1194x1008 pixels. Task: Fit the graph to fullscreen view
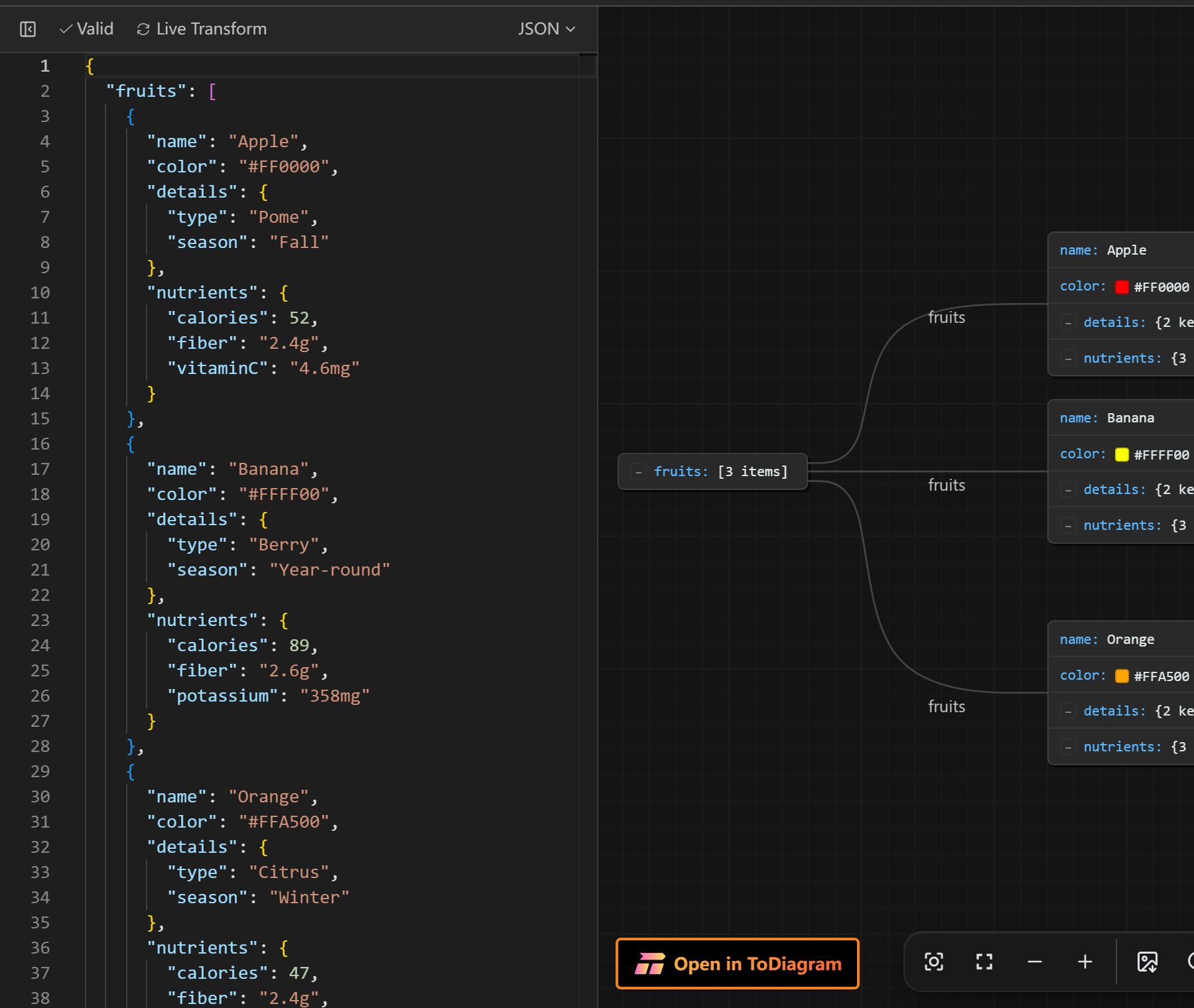984,962
